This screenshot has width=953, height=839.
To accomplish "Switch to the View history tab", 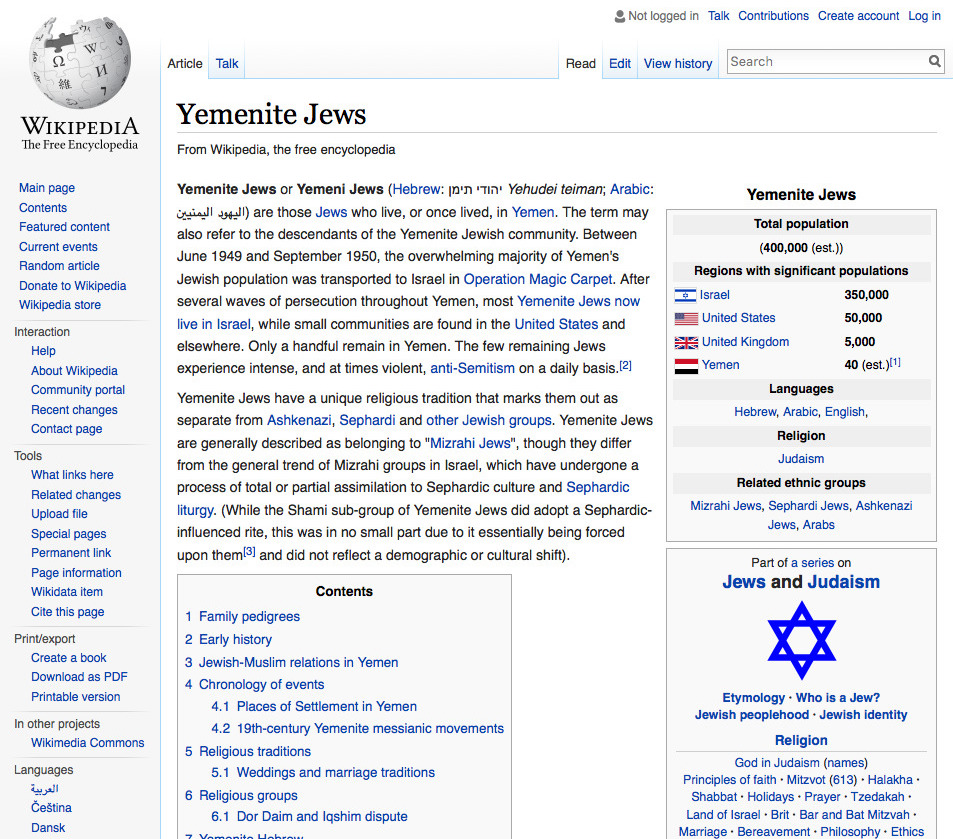I will [x=677, y=63].
